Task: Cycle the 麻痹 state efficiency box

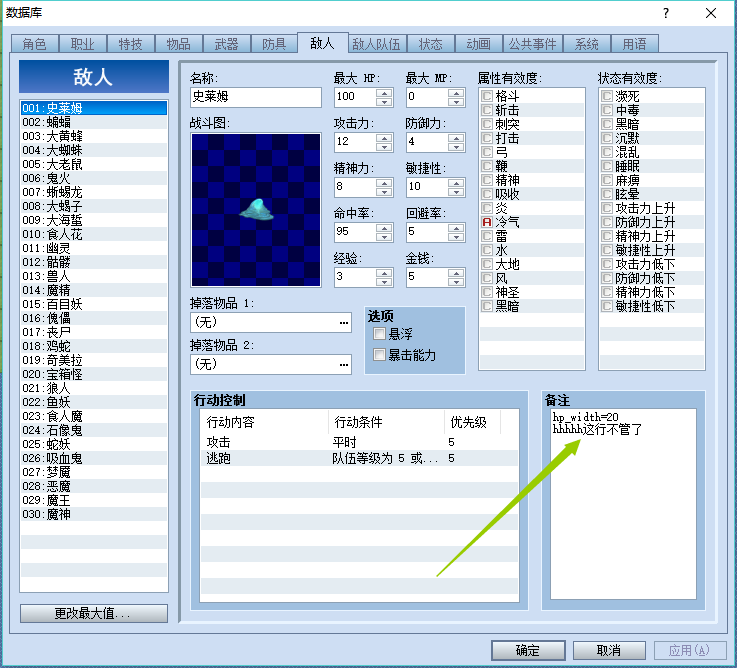Action: point(607,180)
